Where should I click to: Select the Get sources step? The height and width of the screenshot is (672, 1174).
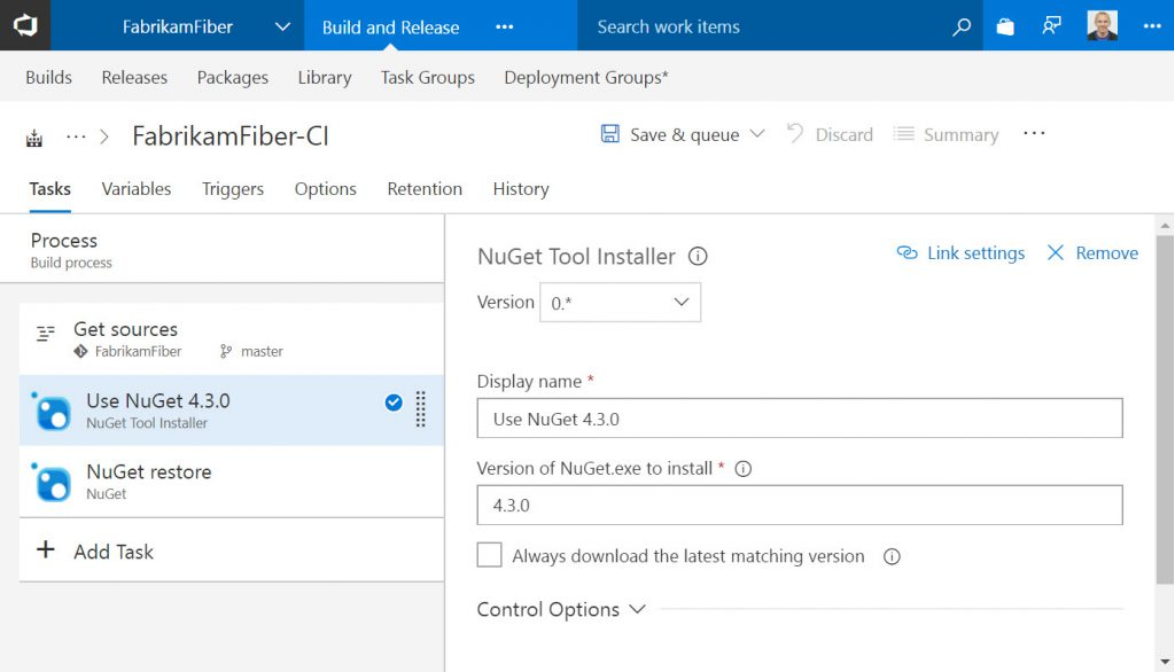point(231,339)
